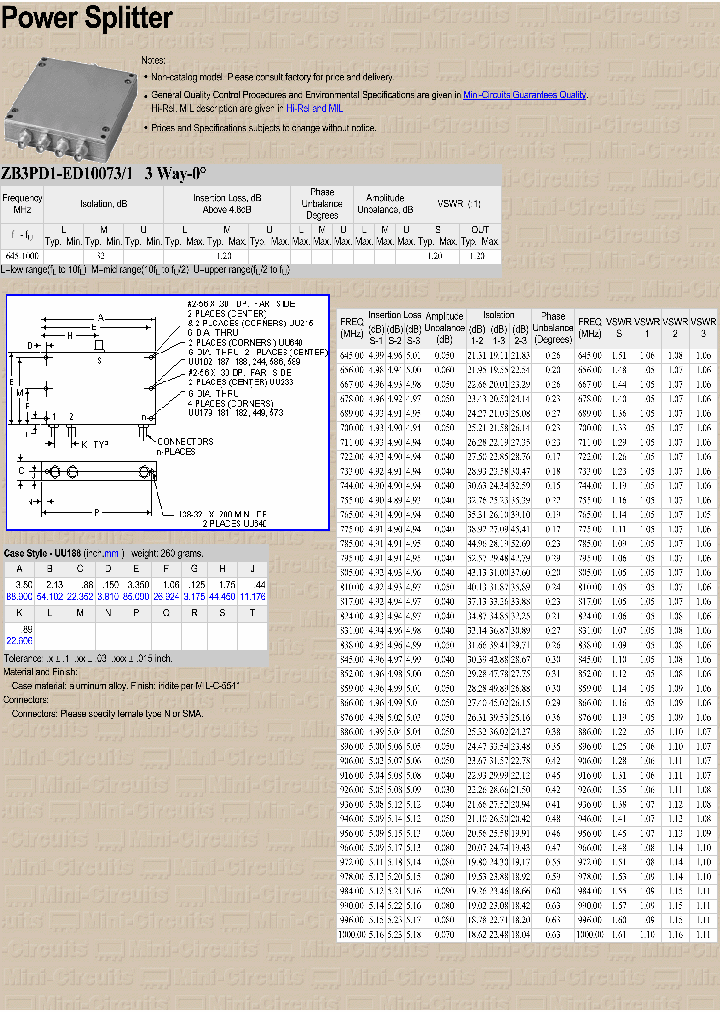Click the 'VSWR (:1)' spec header
The height and width of the screenshot is (1012, 720).
pos(459,204)
